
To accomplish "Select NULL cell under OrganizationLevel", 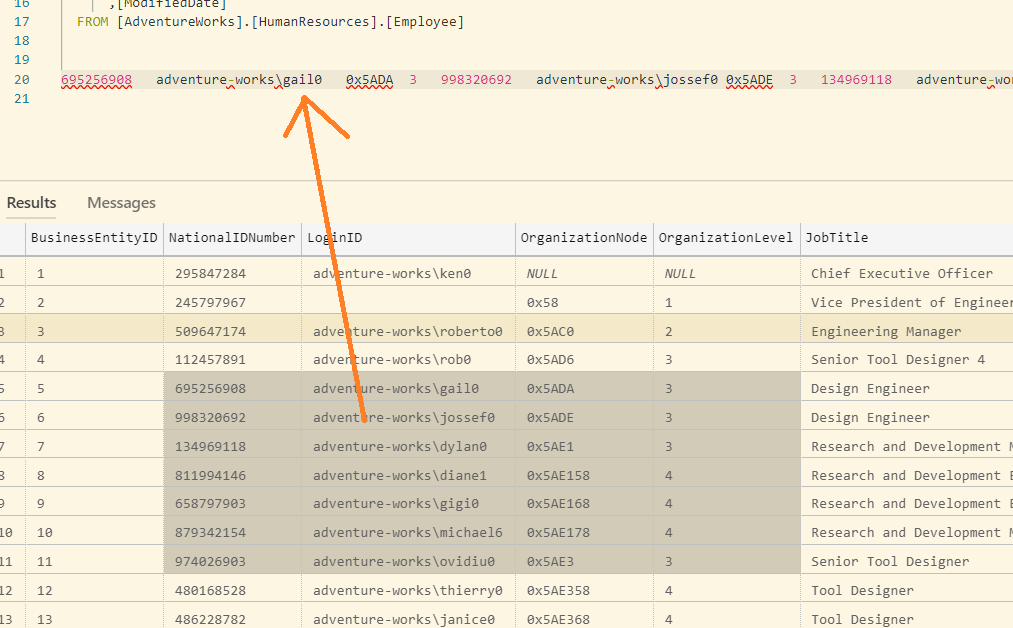I will tap(727, 273).
